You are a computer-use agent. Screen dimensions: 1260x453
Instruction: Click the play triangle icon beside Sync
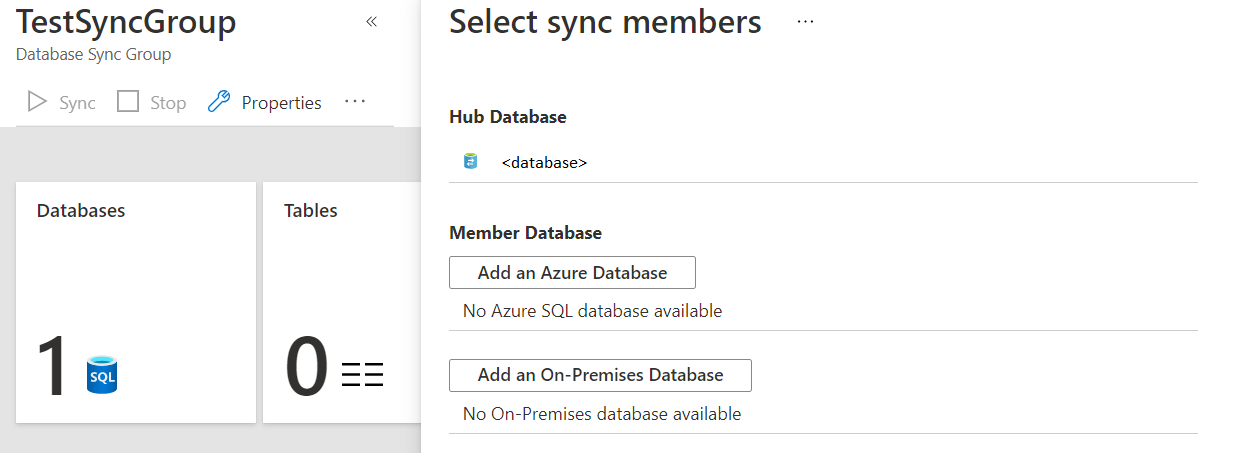38,102
